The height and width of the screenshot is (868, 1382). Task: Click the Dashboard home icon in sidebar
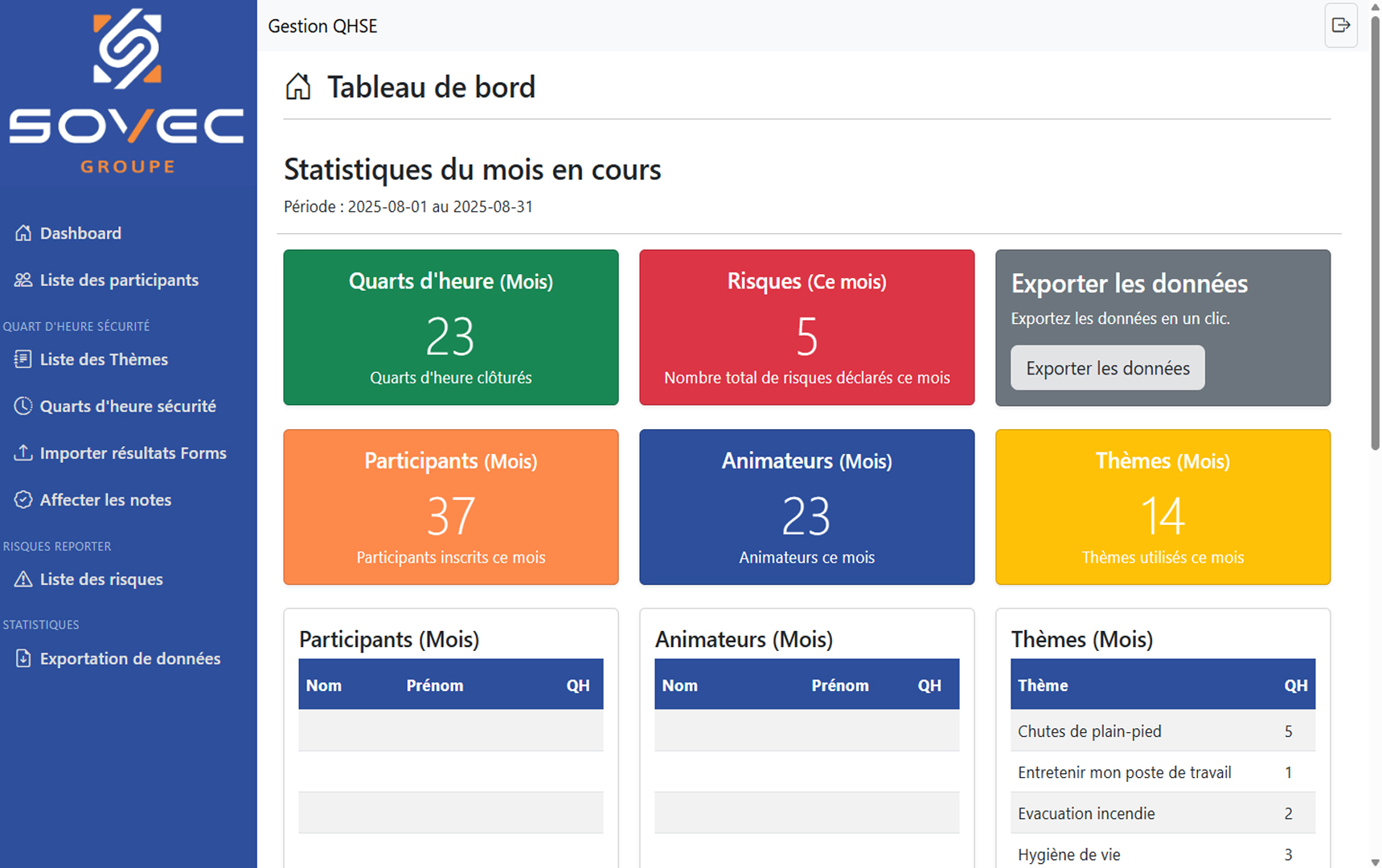click(x=23, y=233)
